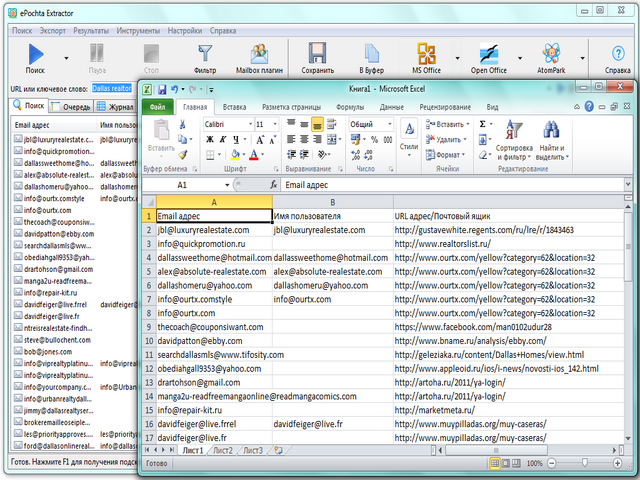
Task: Click Excel help question mark icon
Action: 589,107
